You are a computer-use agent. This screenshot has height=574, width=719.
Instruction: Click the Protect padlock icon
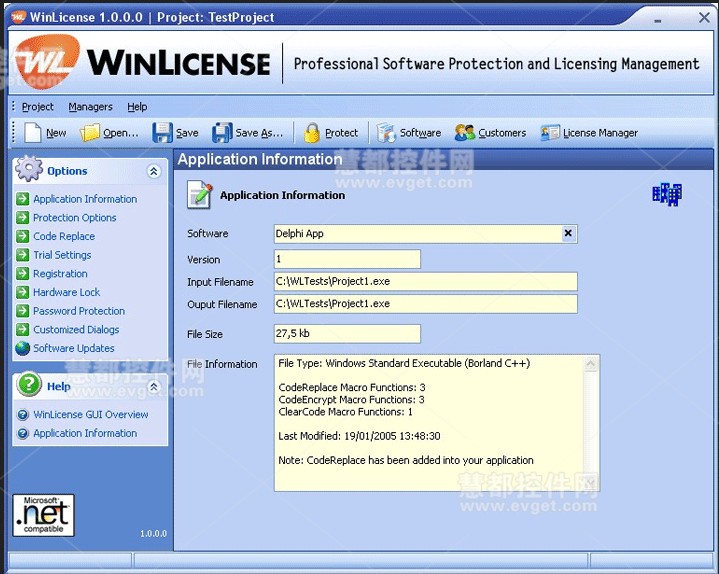pyautogui.click(x=312, y=132)
